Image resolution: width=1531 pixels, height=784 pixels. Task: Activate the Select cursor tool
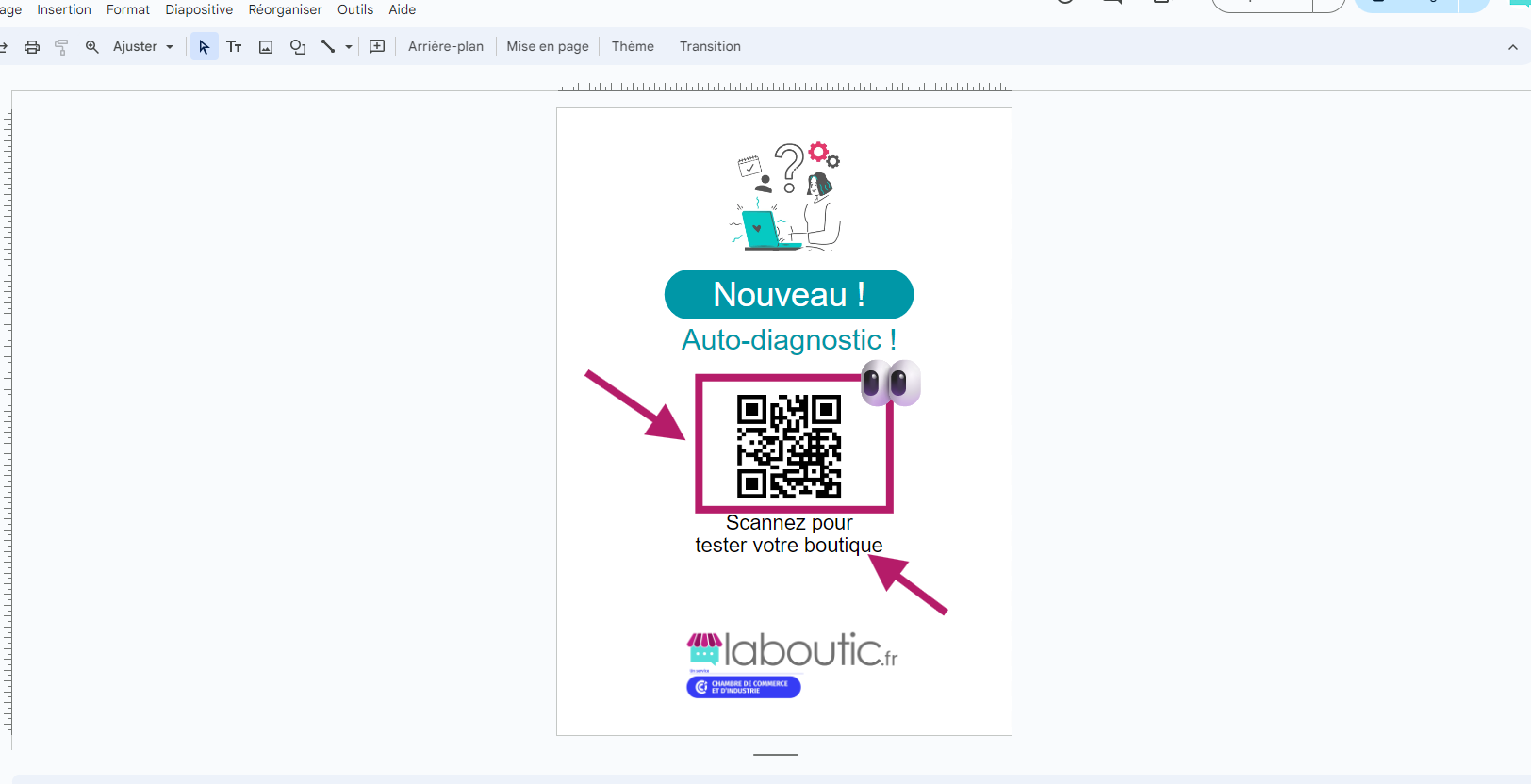point(204,47)
